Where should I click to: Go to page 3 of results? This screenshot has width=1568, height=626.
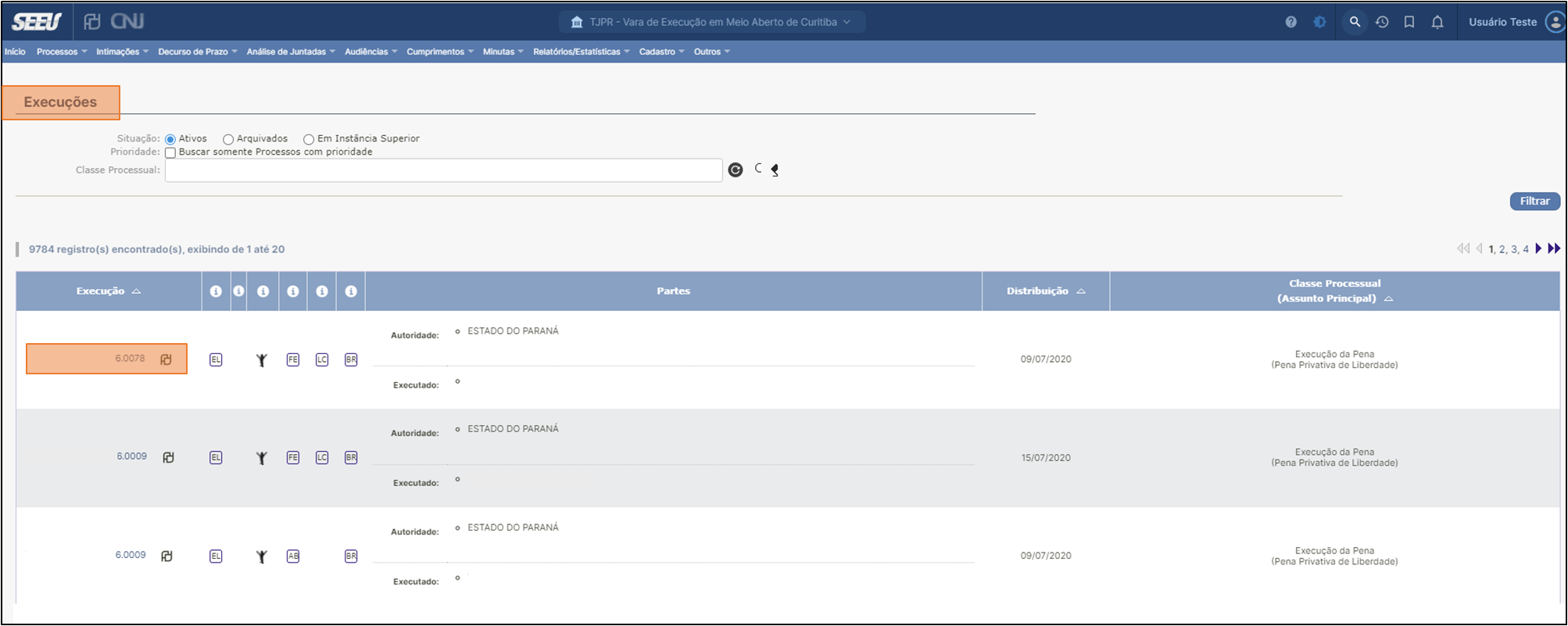[x=1514, y=249]
